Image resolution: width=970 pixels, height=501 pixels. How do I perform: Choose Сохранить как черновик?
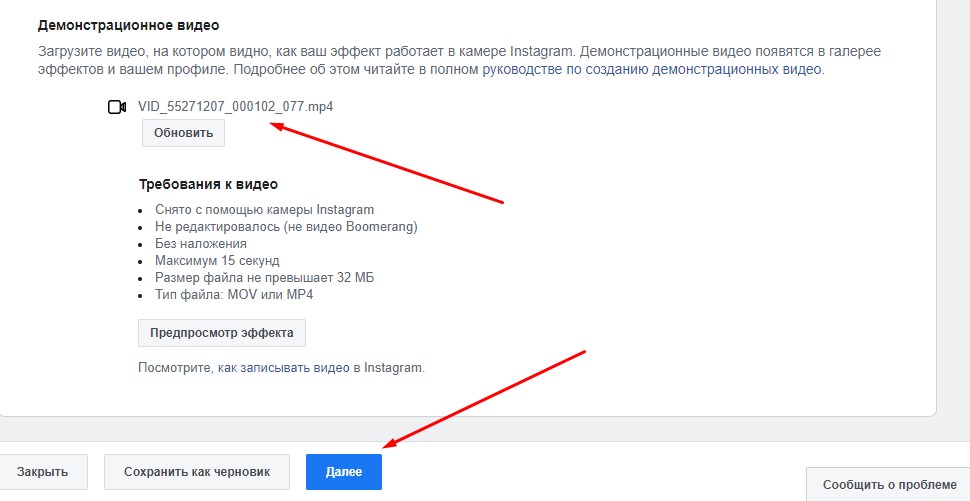pos(197,472)
